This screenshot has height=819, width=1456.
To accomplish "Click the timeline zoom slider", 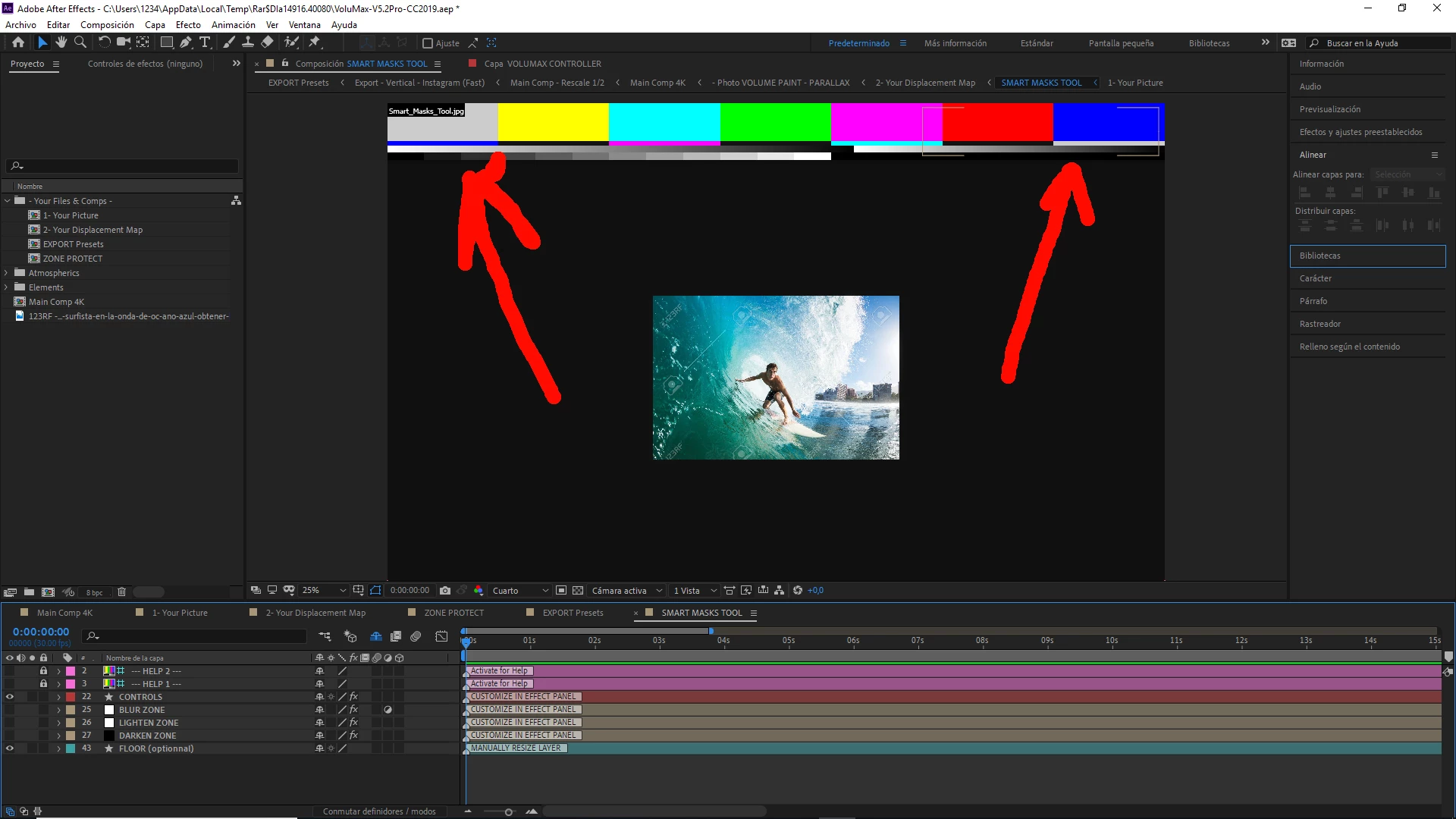I will 508,812.
